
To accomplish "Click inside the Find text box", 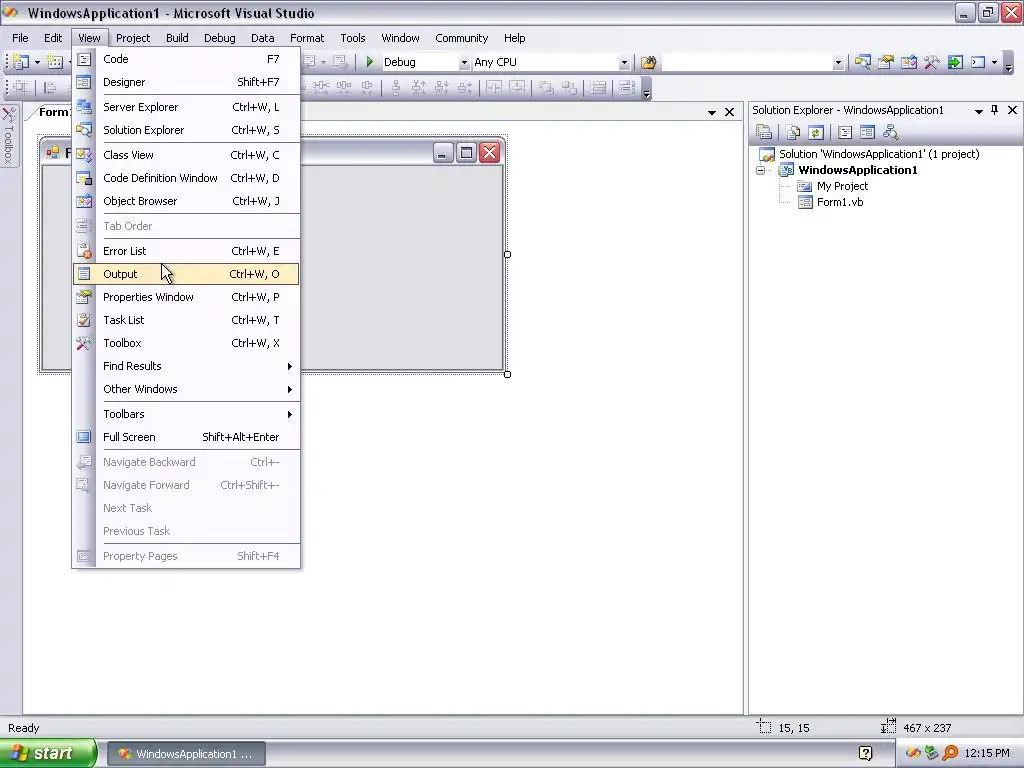I will [x=747, y=63].
